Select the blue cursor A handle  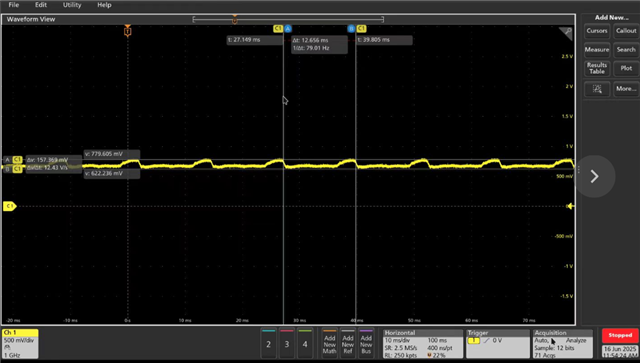coord(288,29)
